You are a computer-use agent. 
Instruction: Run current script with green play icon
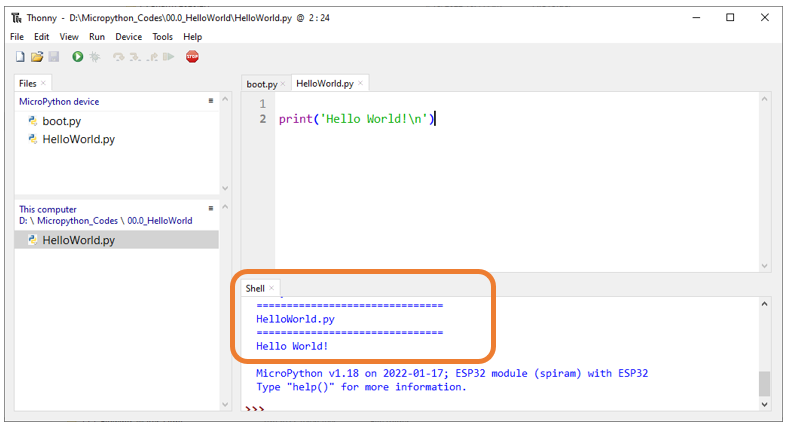[78, 56]
